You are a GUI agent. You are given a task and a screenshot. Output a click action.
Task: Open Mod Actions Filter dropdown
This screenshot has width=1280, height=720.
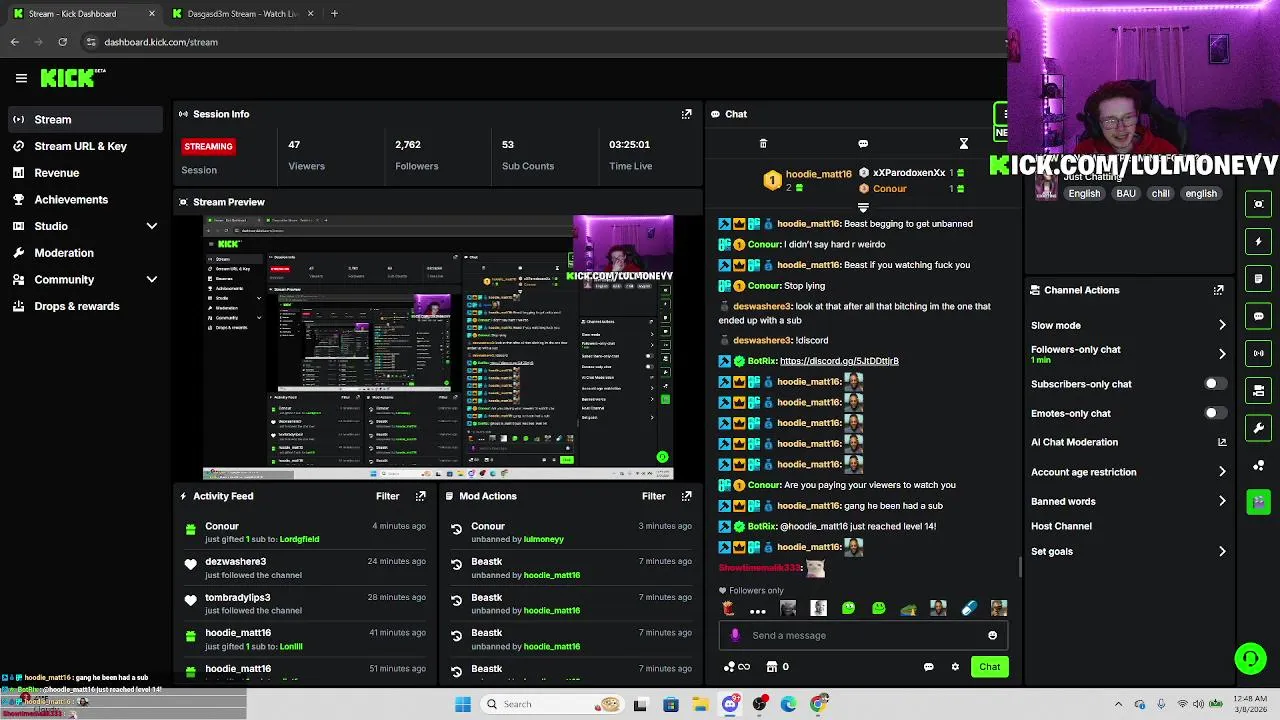coord(653,496)
